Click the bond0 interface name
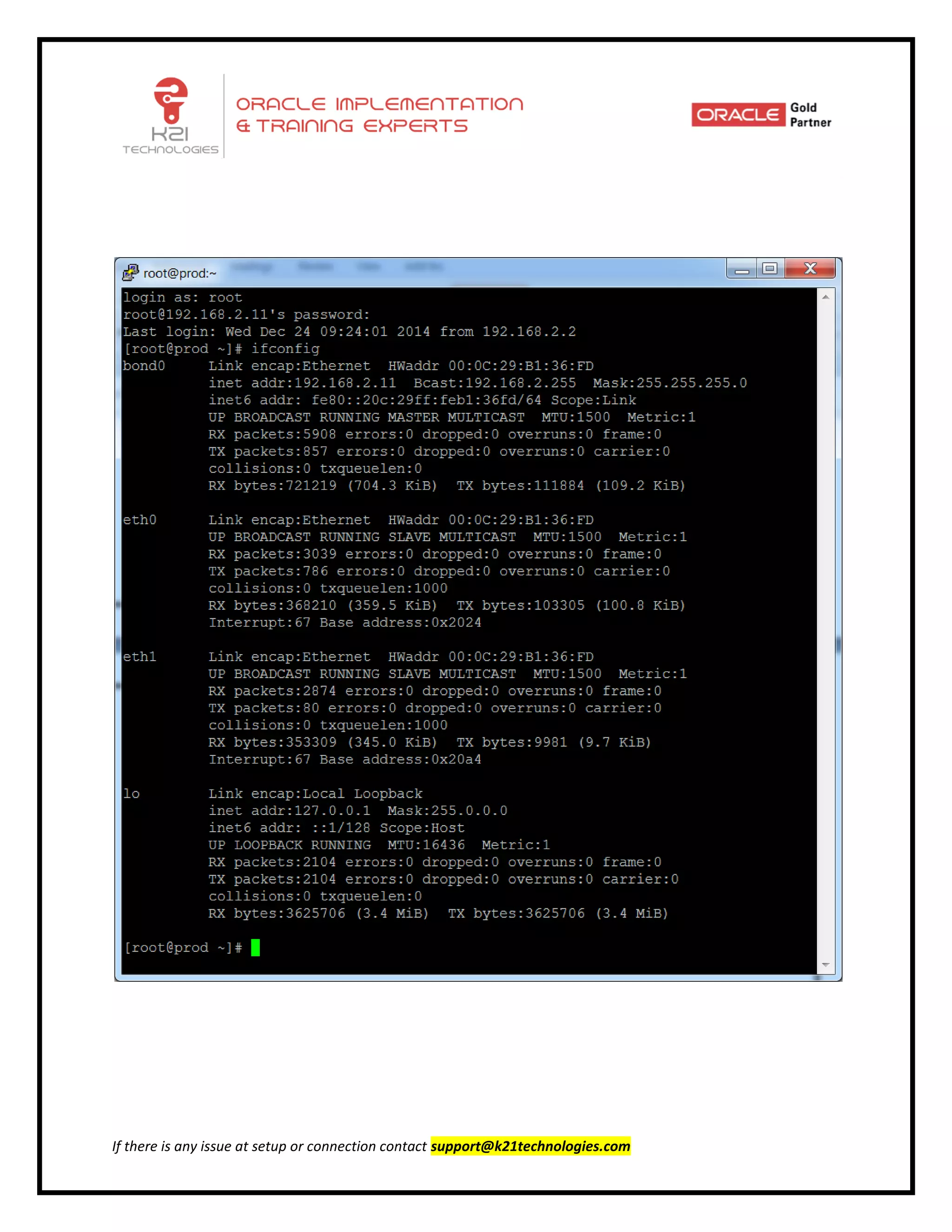The image size is (952, 1232). [144, 366]
